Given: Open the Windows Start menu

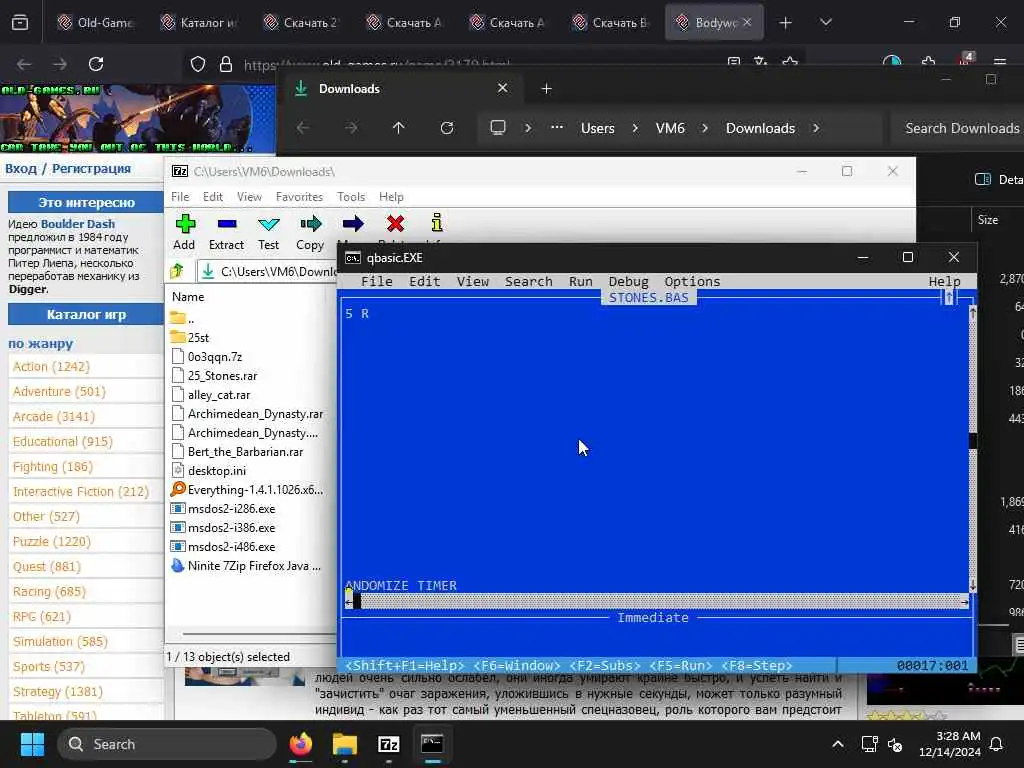Looking at the screenshot, I should click(32, 744).
